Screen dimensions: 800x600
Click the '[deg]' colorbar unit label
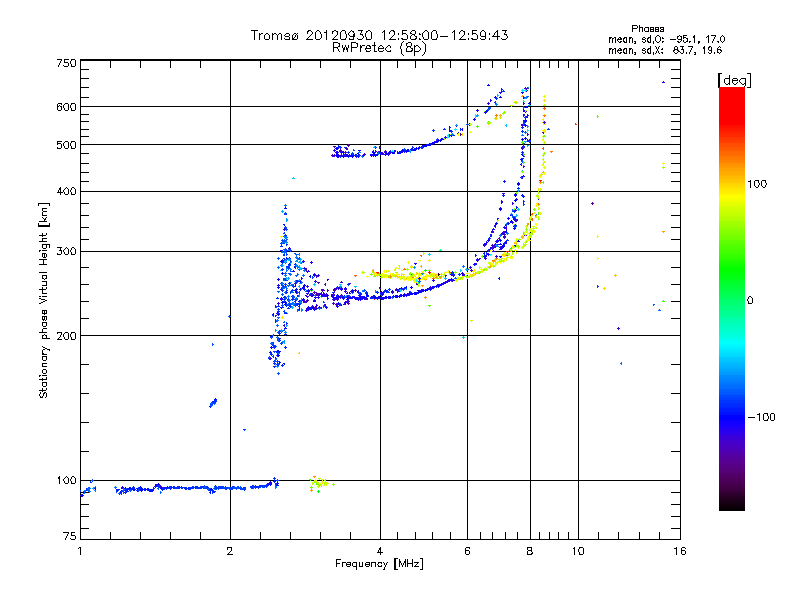coord(734,80)
